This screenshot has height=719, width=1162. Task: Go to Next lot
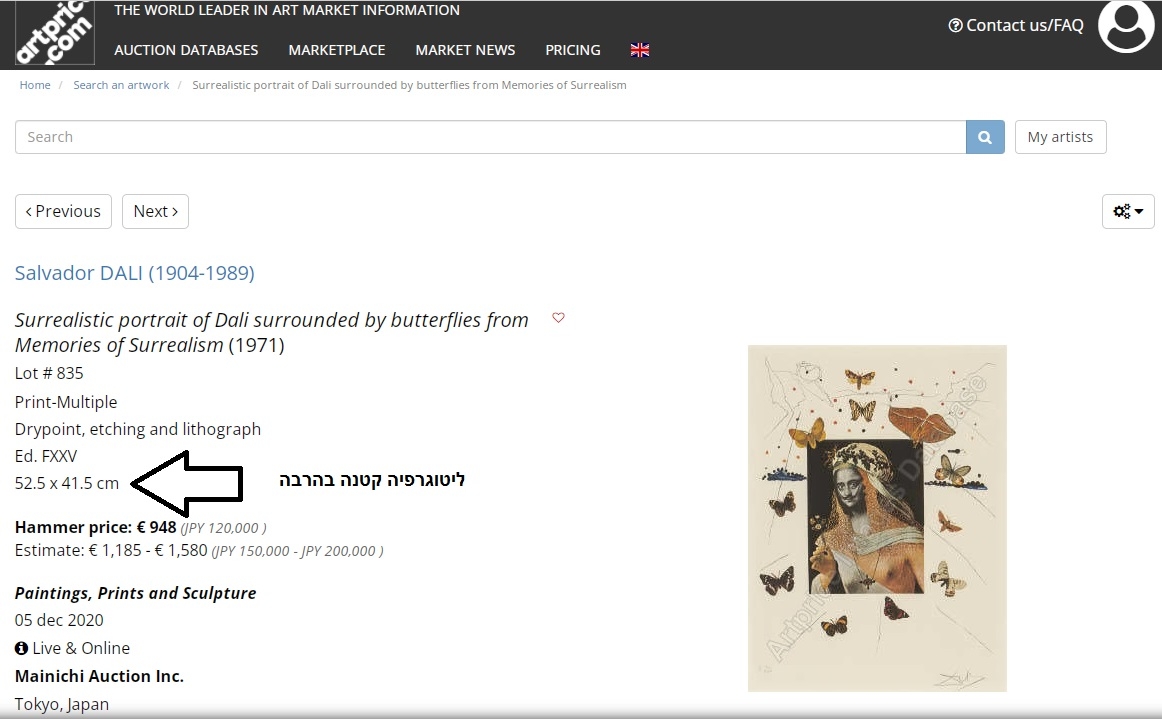point(155,211)
